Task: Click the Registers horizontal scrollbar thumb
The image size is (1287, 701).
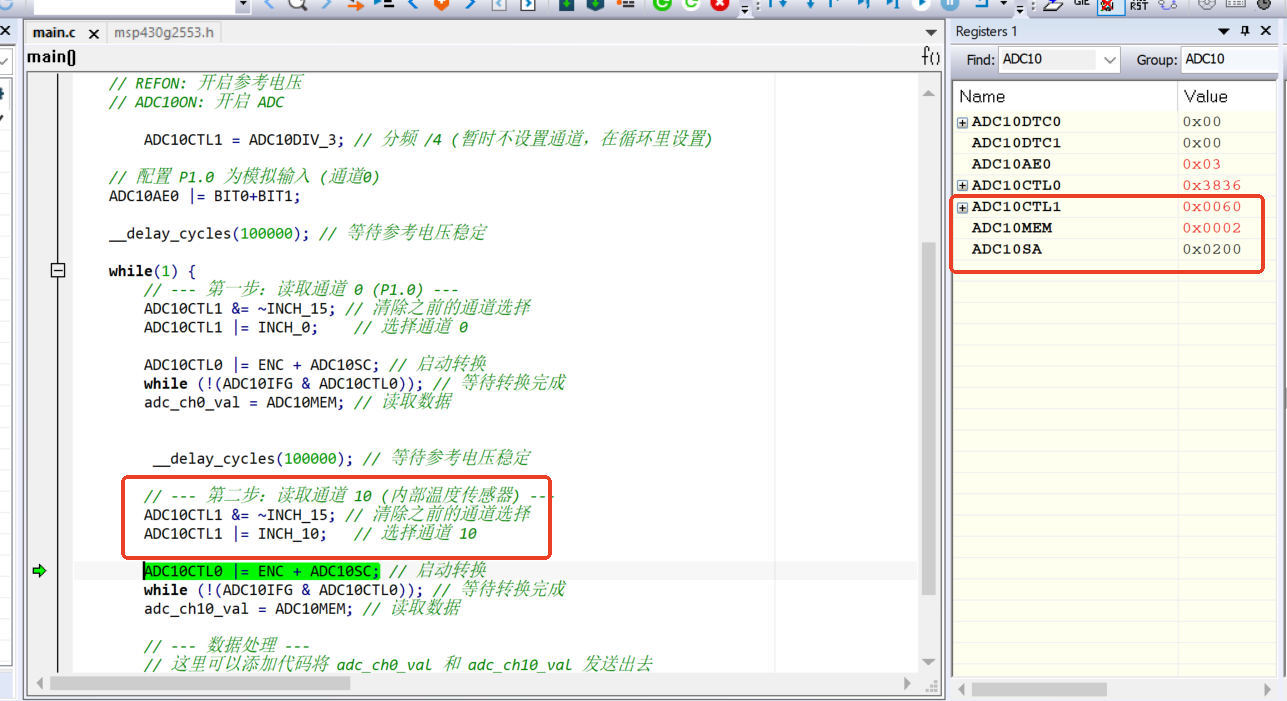Action: tap(1039, 690)
